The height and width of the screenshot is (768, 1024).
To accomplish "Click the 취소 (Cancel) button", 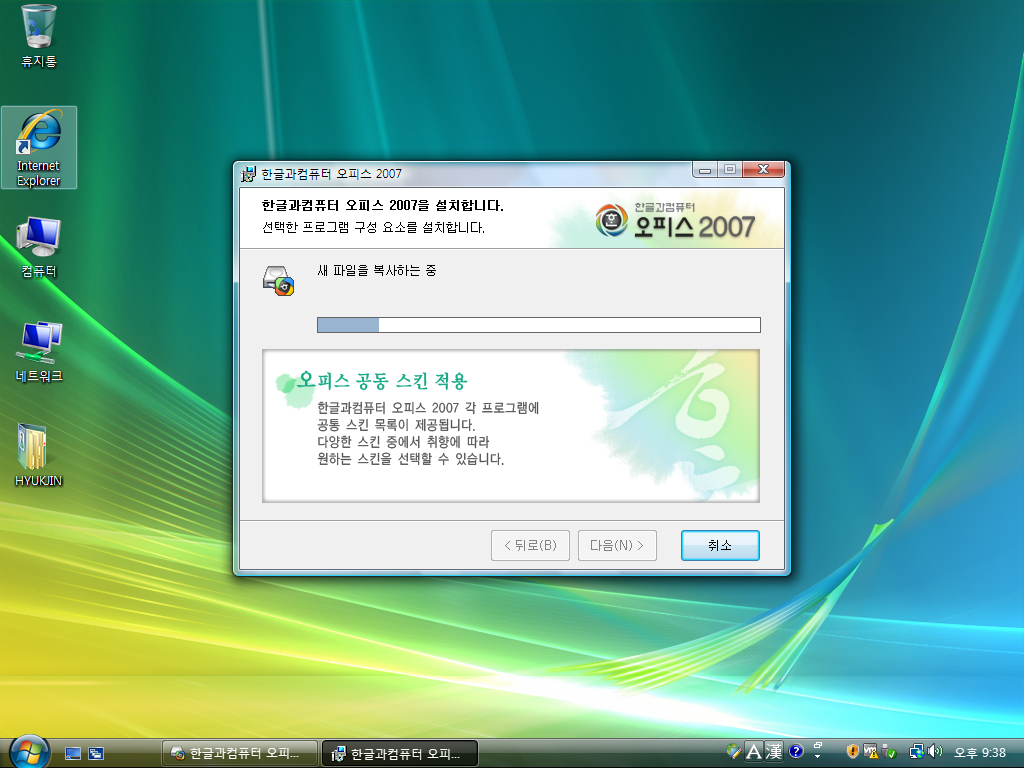I will pyautogui.click(x=720, y=545).
